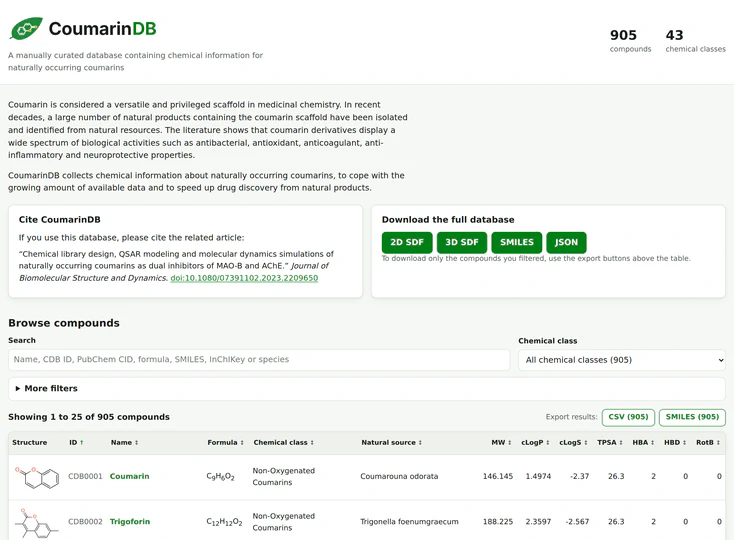Click the Cite CoumarinDB heading
The image size is (734, 540).
click(x=59, y=219)
